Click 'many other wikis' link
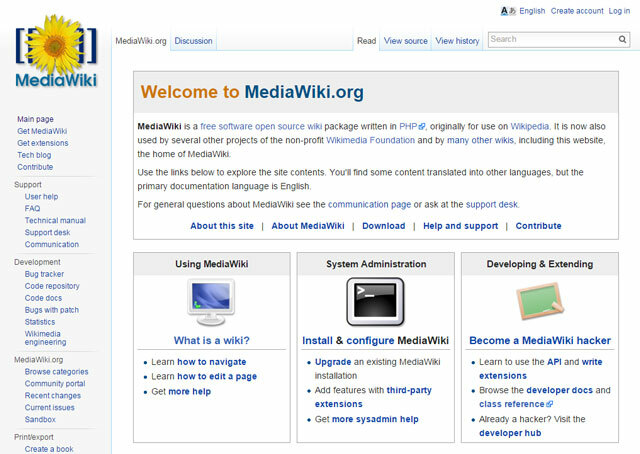 pyautogui.click(x=480, y=140)
